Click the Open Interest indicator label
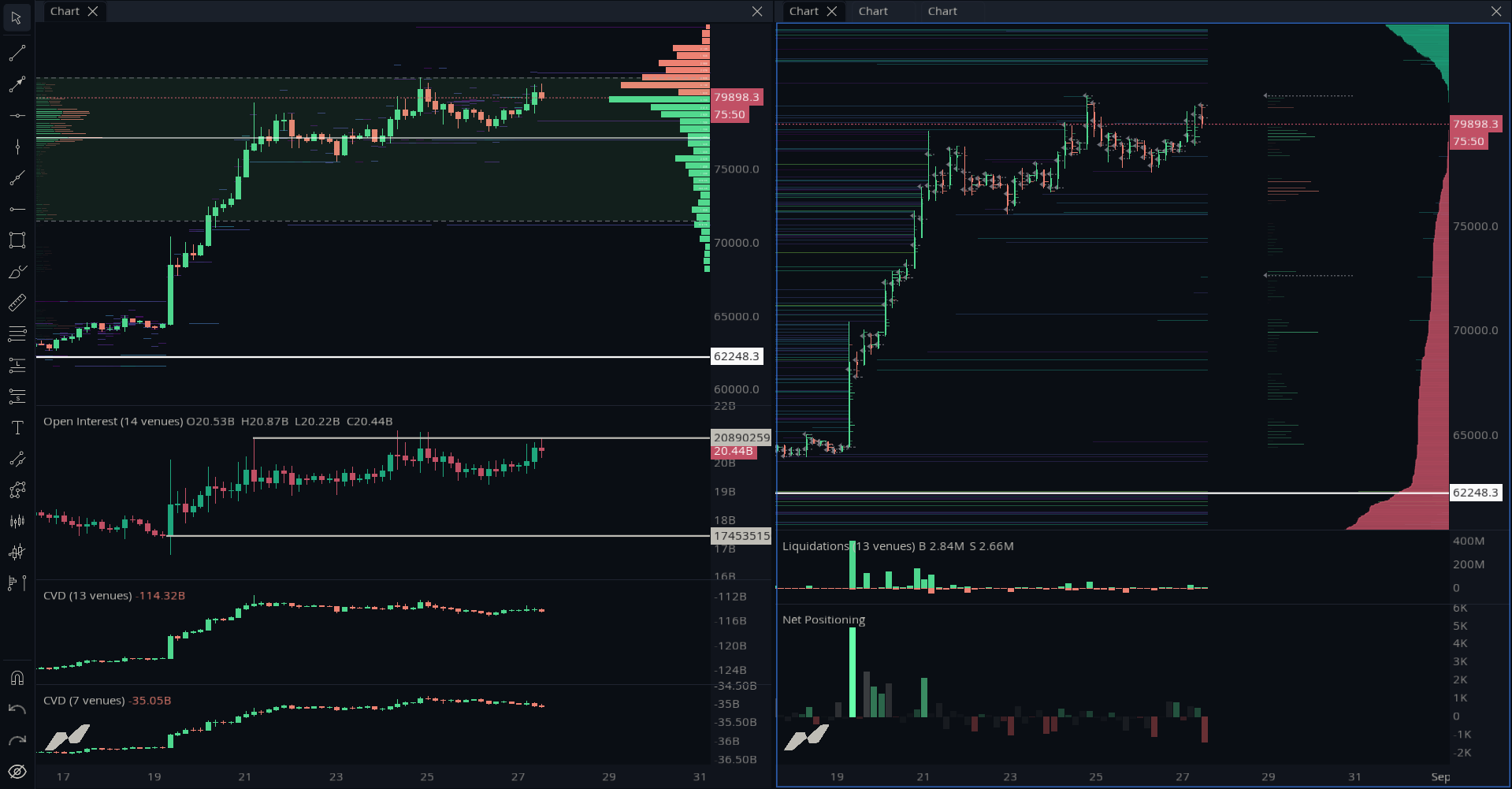 pyautogui.click(x=113, y=422)
